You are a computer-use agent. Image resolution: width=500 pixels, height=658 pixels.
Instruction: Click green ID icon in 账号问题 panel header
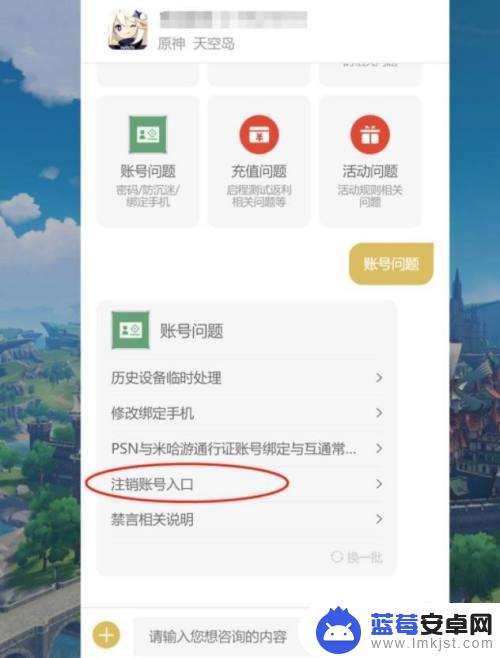click(x=131, y=330)
